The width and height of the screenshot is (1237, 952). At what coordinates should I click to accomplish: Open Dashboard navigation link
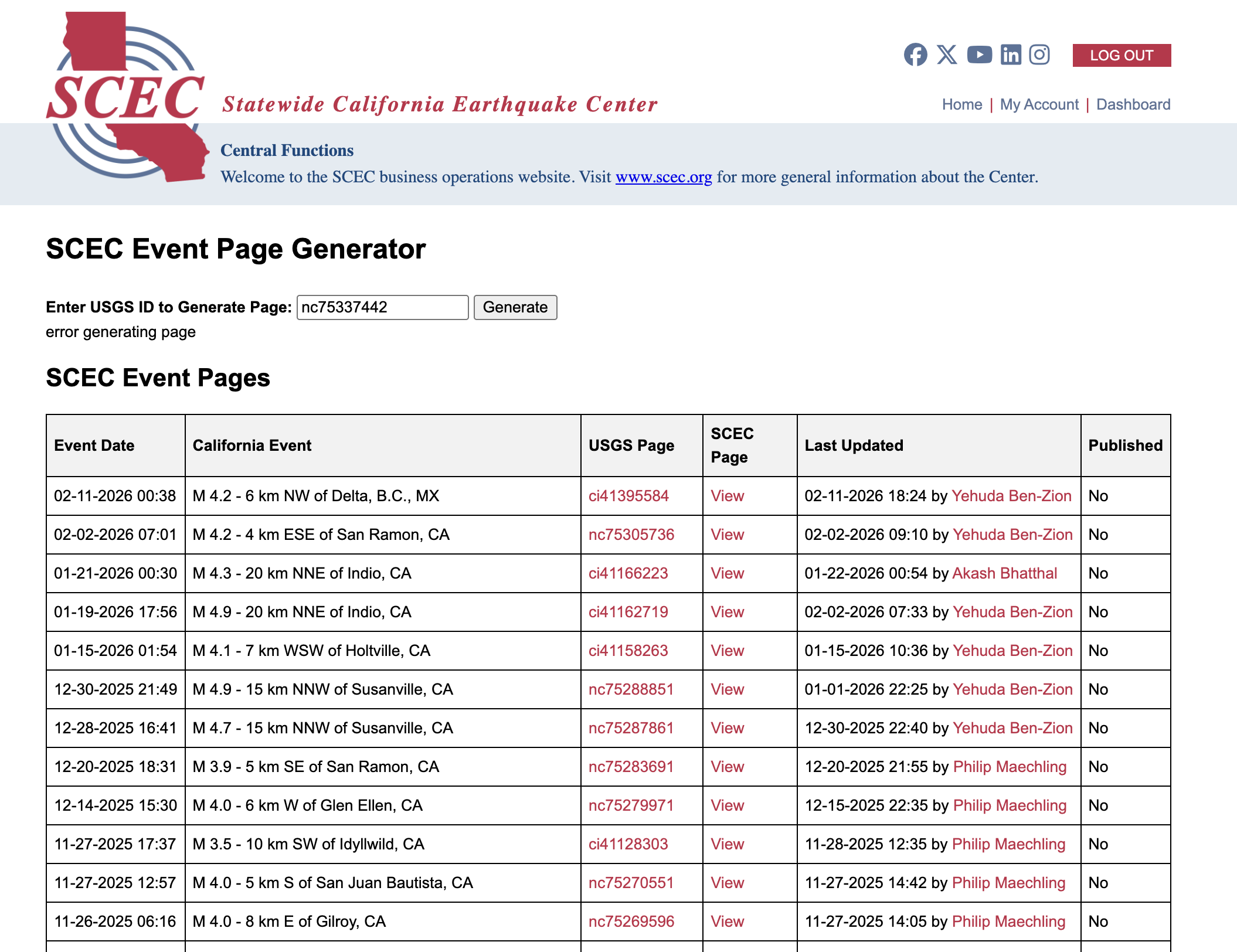coord(1133,104)
